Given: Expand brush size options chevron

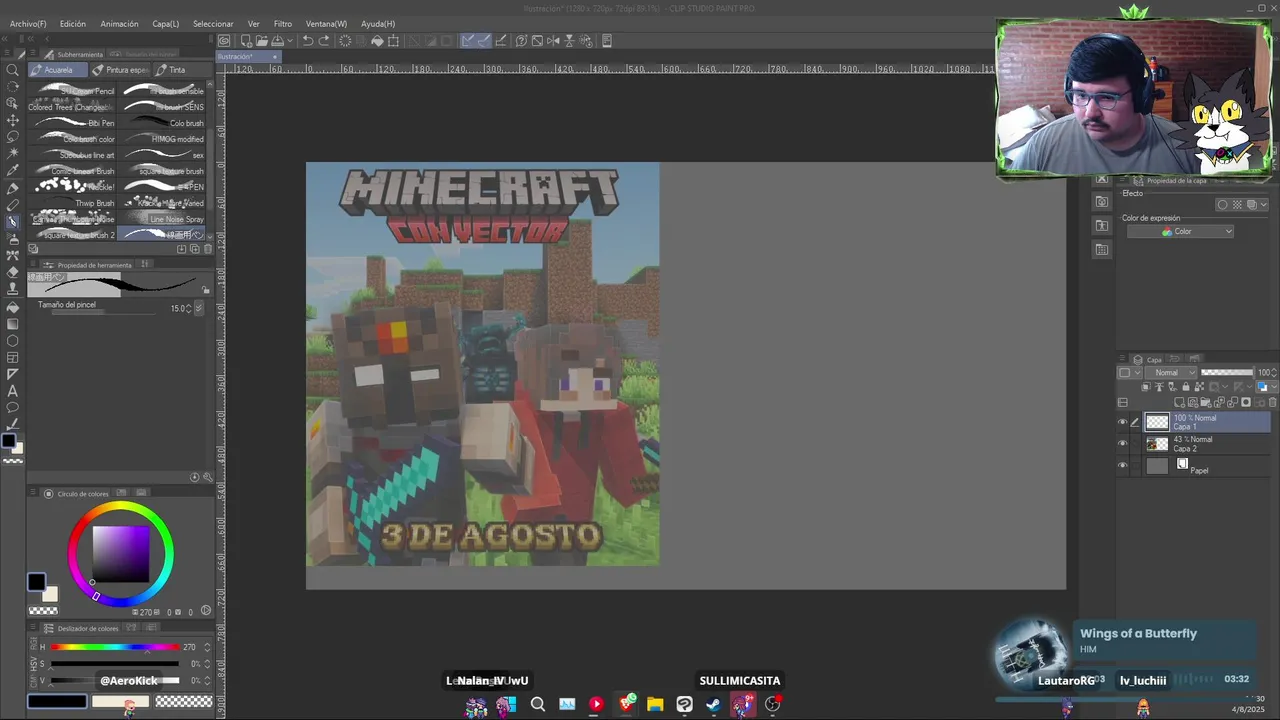Looking at the screenshot, I should (x=198, y=309).
